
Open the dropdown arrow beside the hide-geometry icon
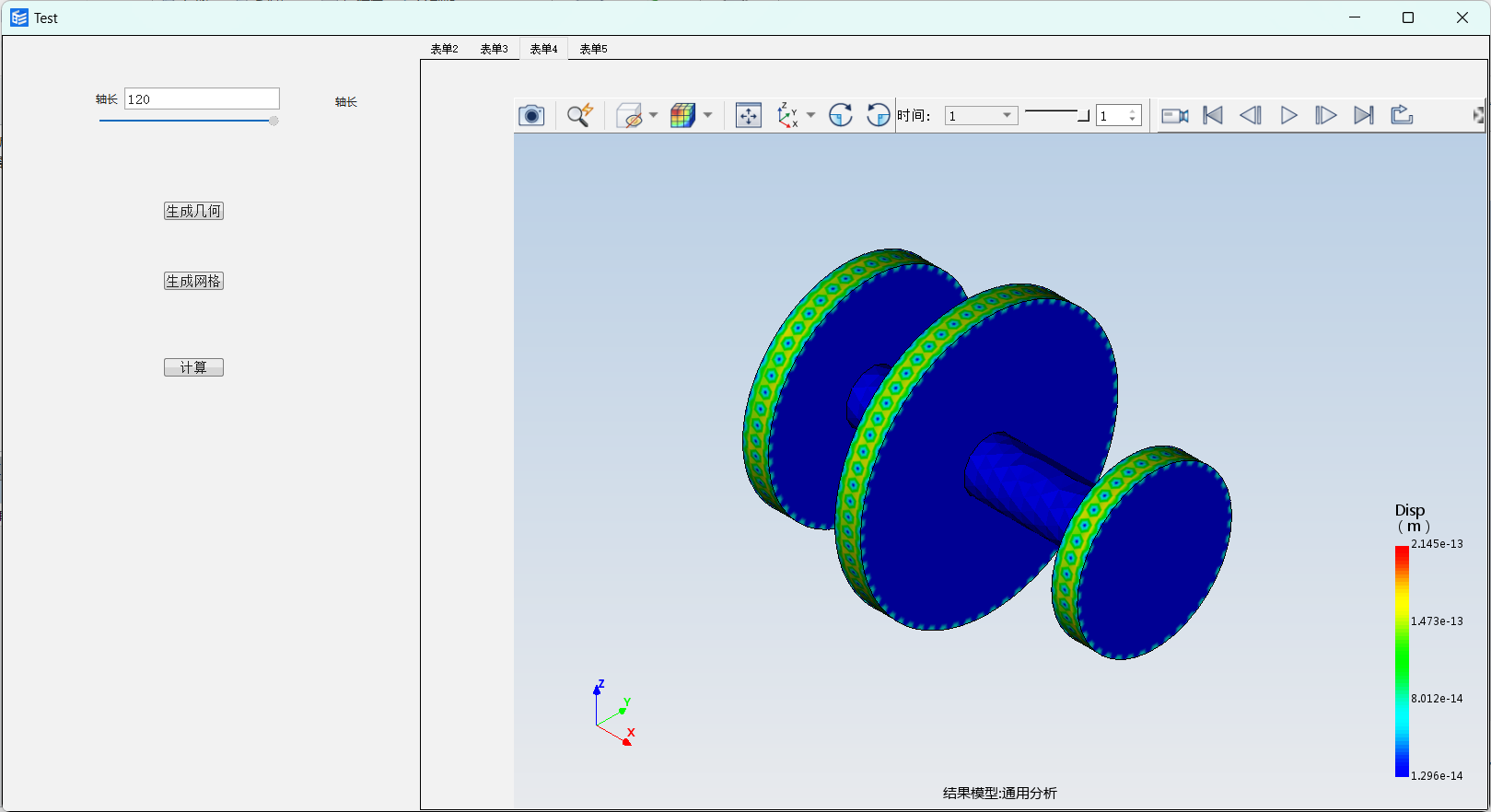point(653,115)
